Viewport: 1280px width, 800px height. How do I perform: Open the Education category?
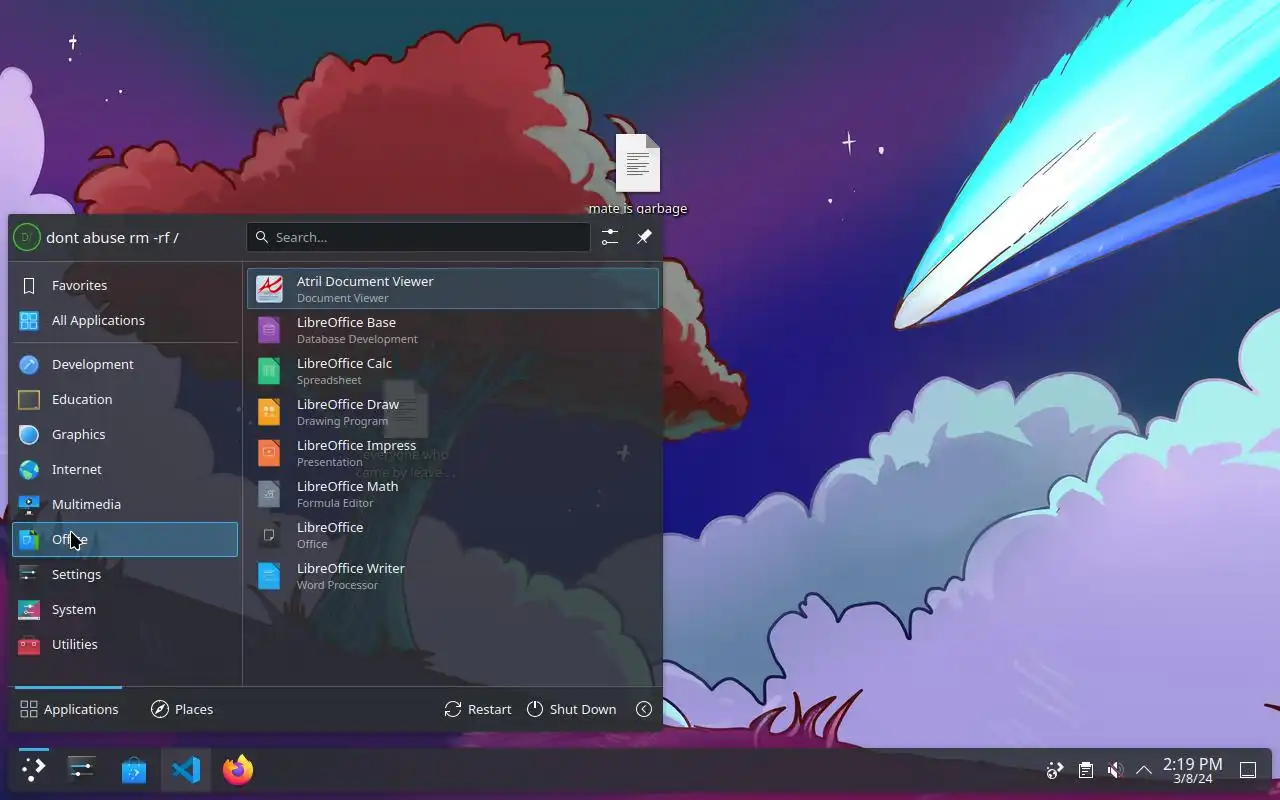click(x=125, y=399)
